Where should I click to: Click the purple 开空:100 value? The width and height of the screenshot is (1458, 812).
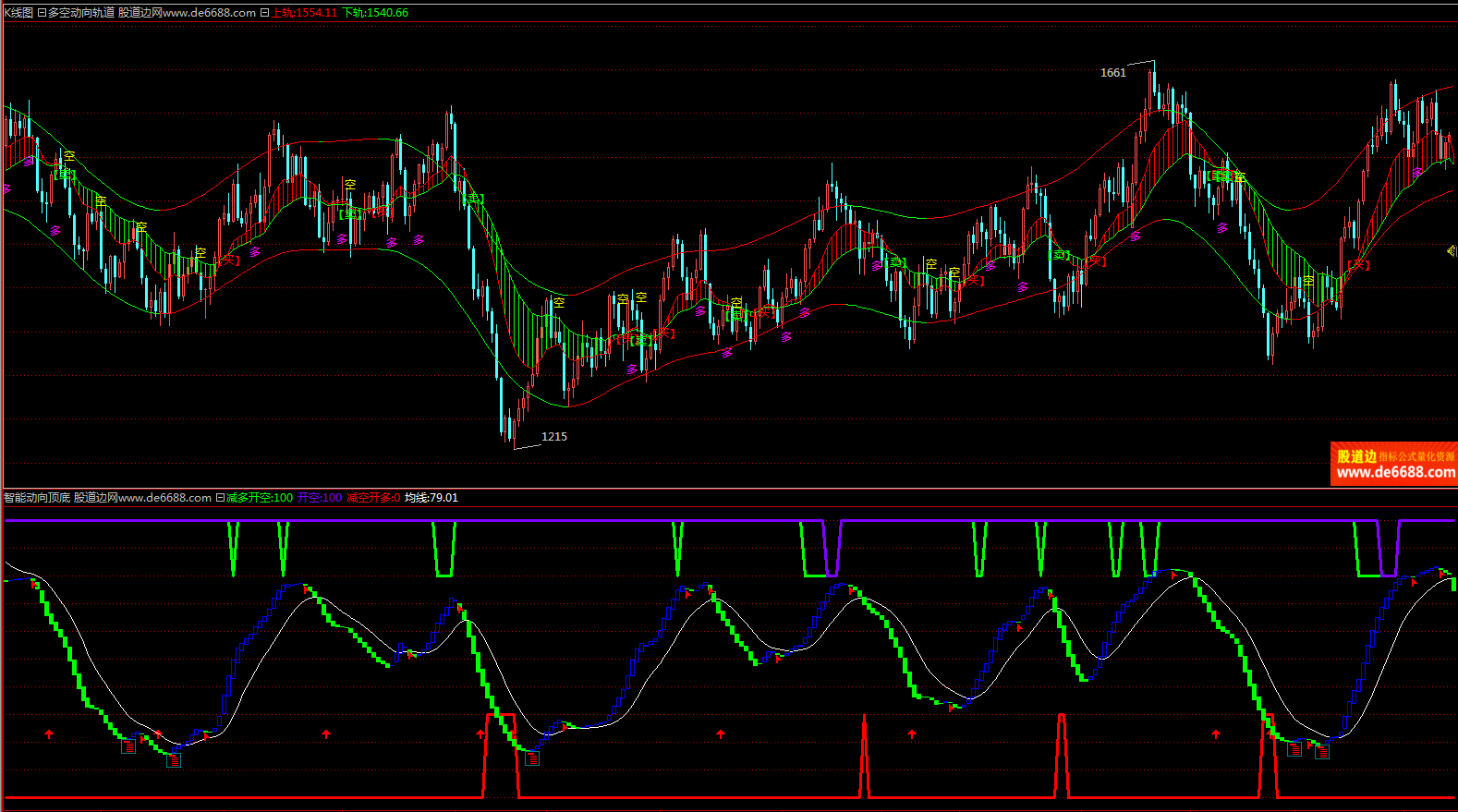tap(320, 498)
